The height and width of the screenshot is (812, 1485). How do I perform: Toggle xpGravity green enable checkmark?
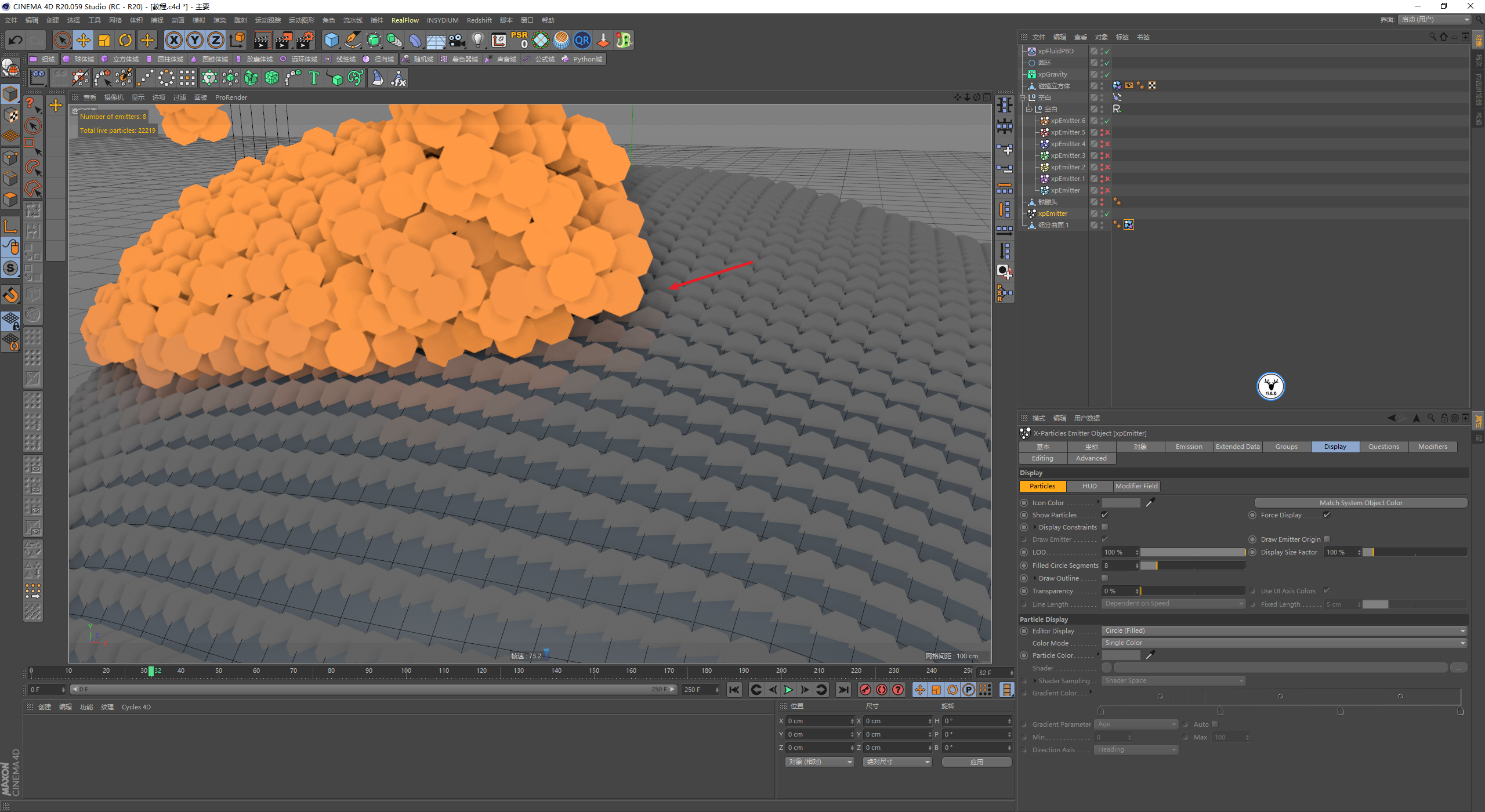(1107, 74)
